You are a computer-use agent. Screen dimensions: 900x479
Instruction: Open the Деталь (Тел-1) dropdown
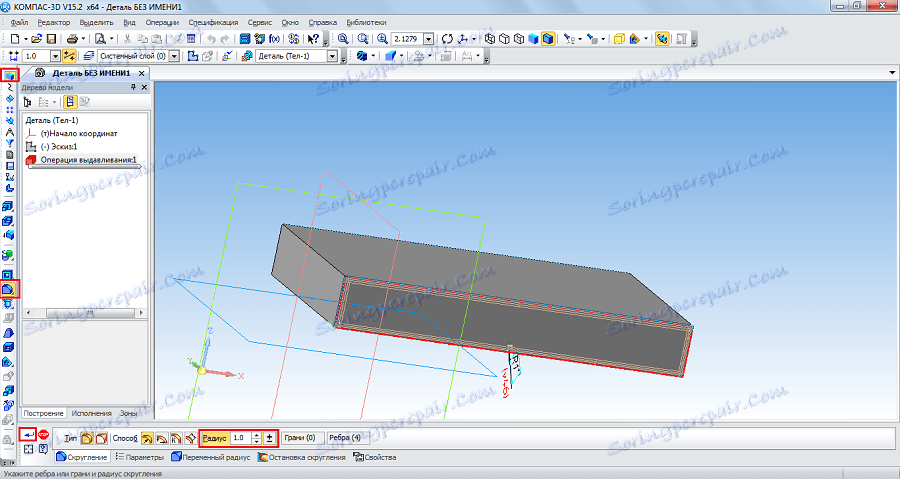pos(333,56)
